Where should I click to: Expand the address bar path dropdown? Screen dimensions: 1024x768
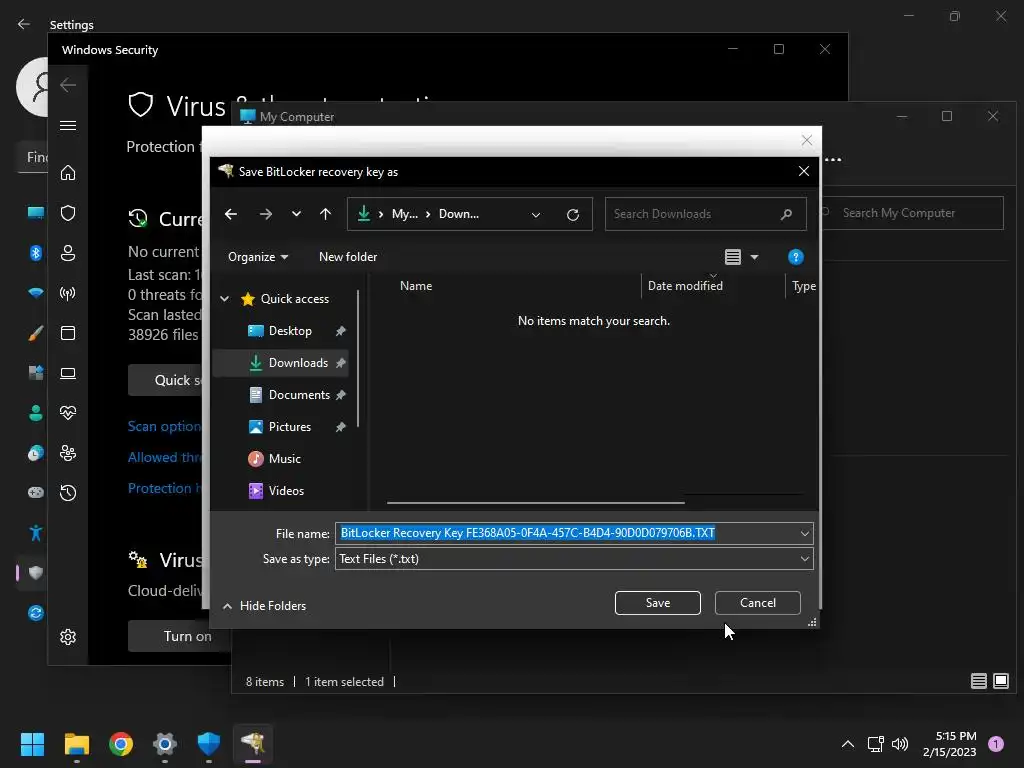536,214
